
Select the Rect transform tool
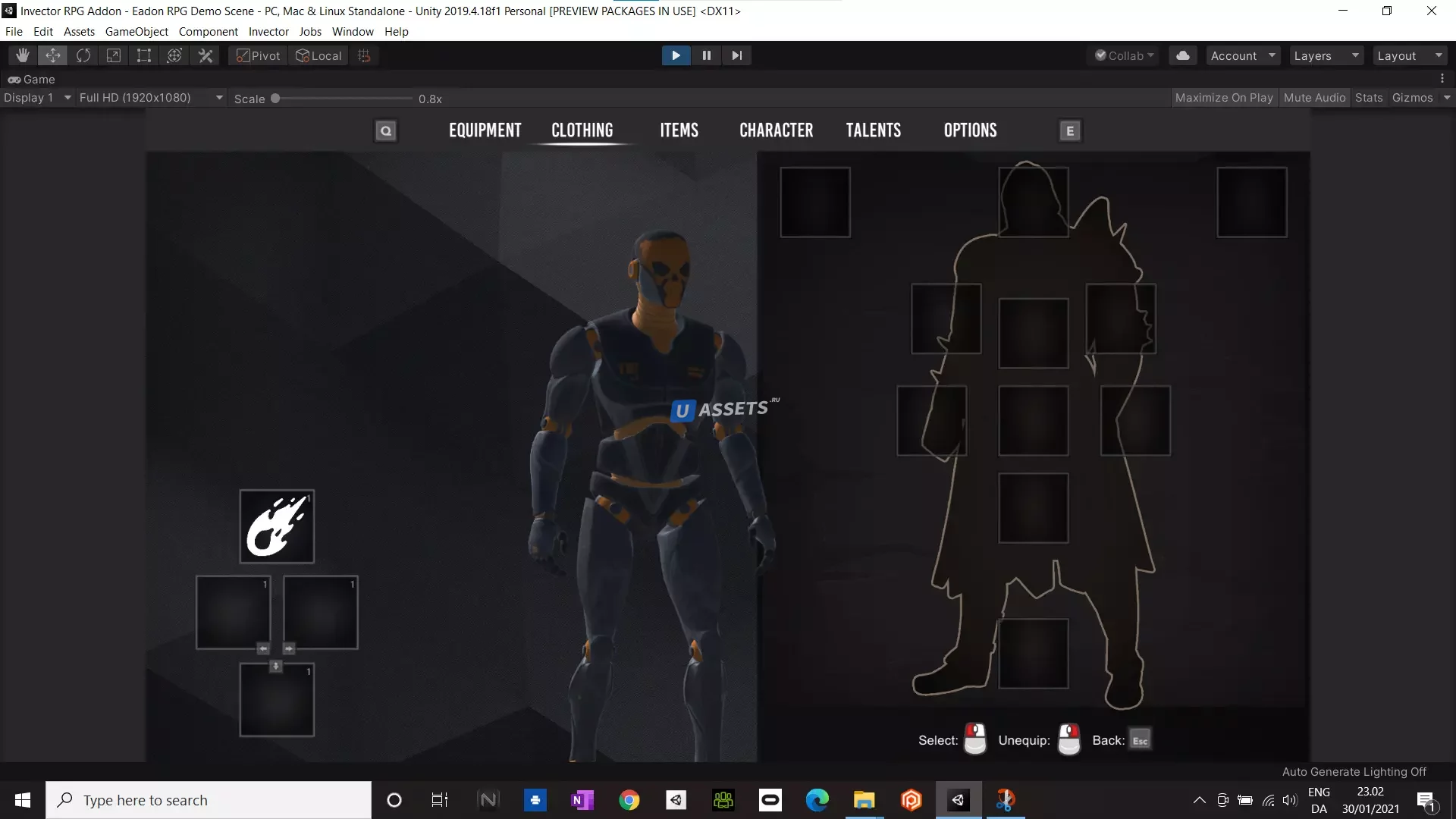click(144, 55)
